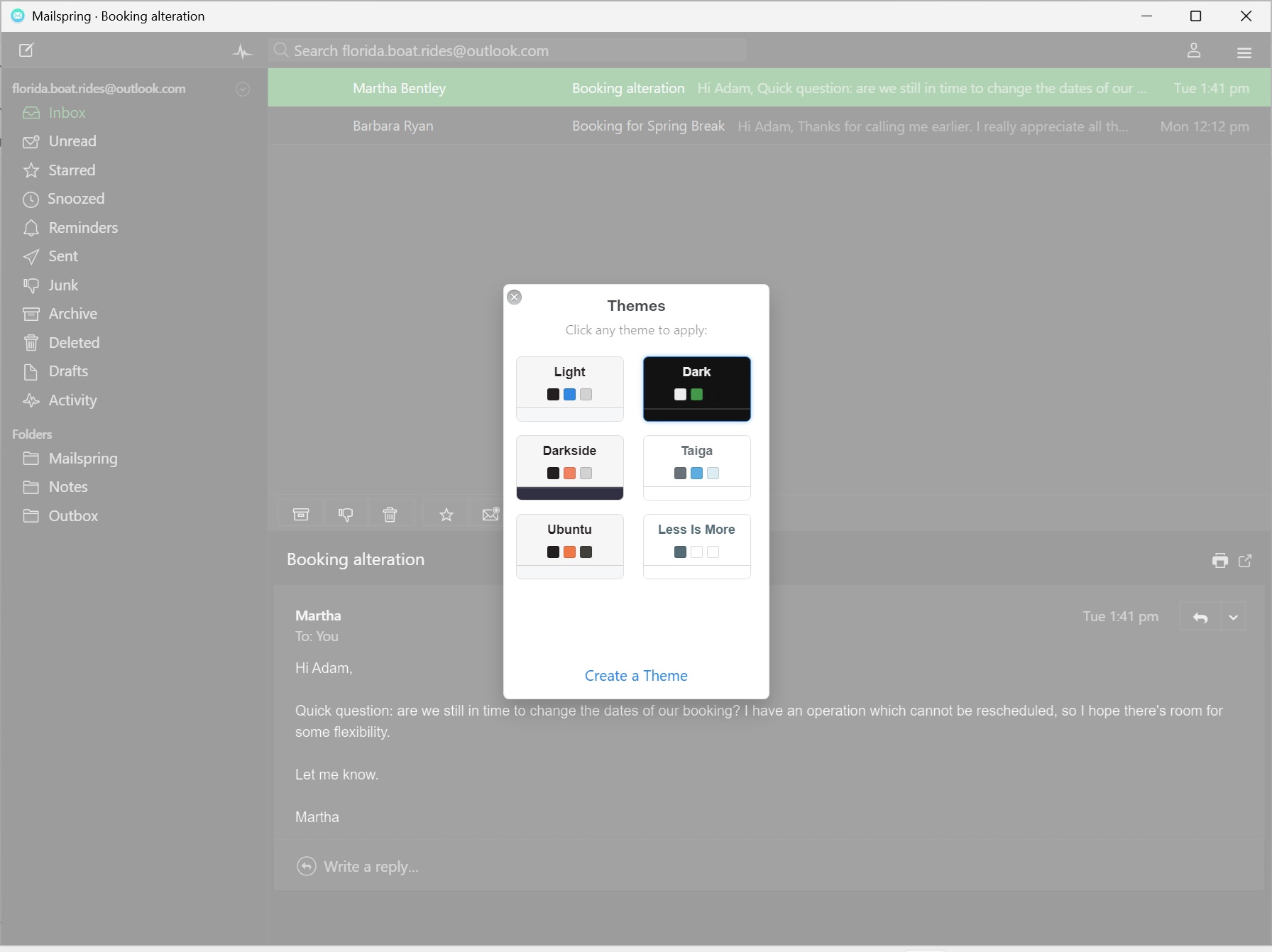Go to the Drafts folder
The height and width of the screenshot is (952, 1272).
click(67, 371)
